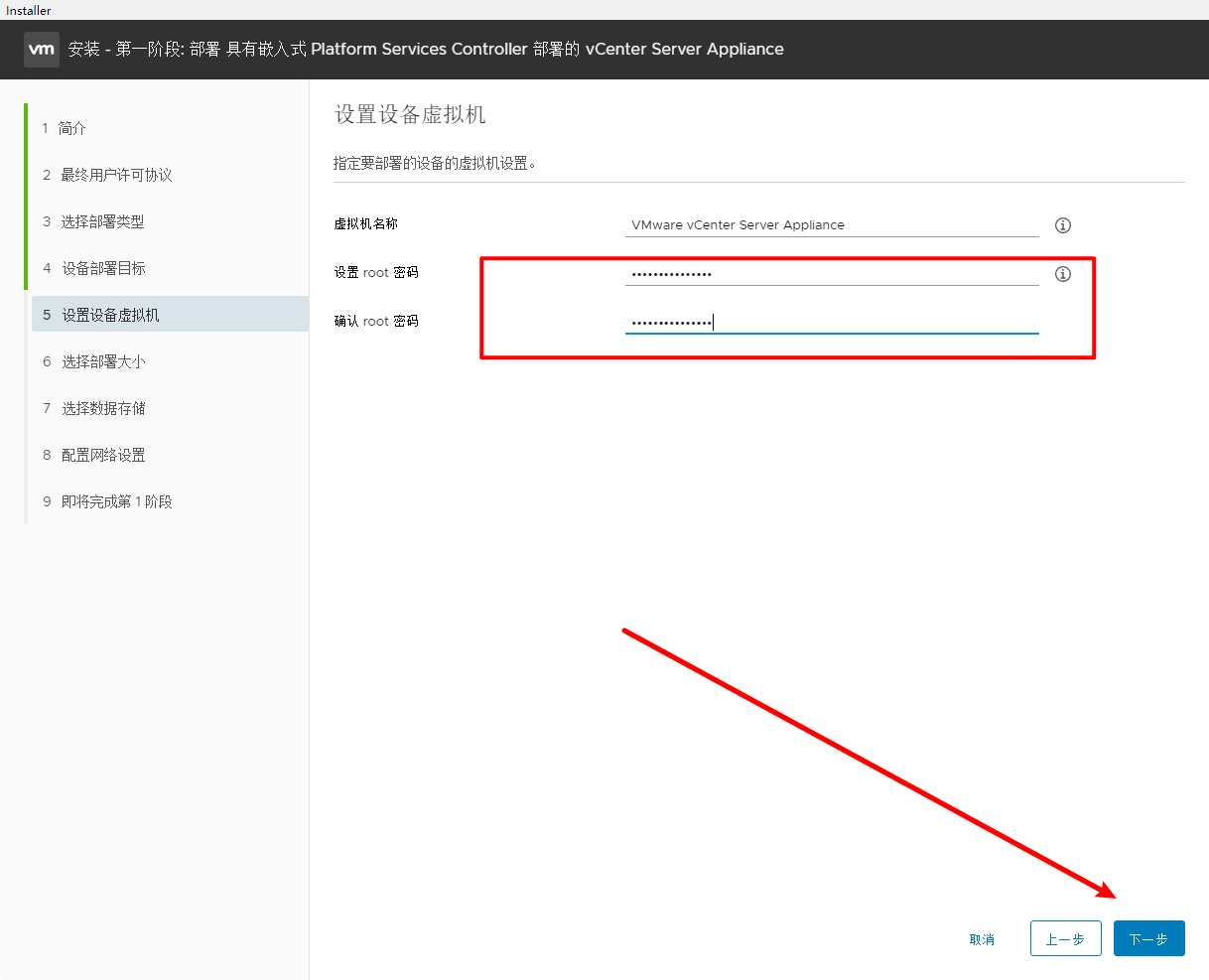1209x980 pixels.
Task: Click info icon beside set root password field
Action: point(1062,274)
